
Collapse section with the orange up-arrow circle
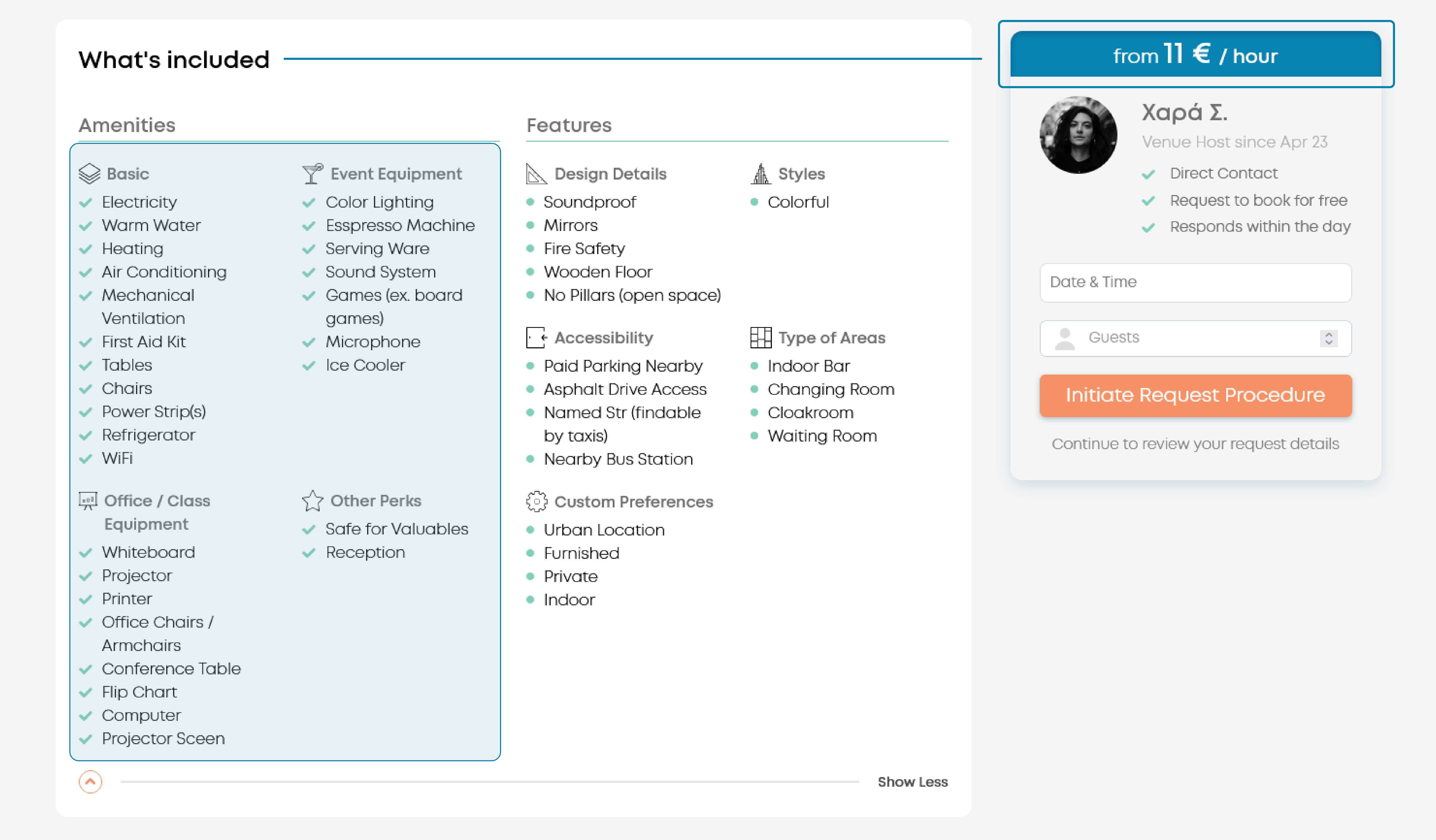click(x=90, y=782)
